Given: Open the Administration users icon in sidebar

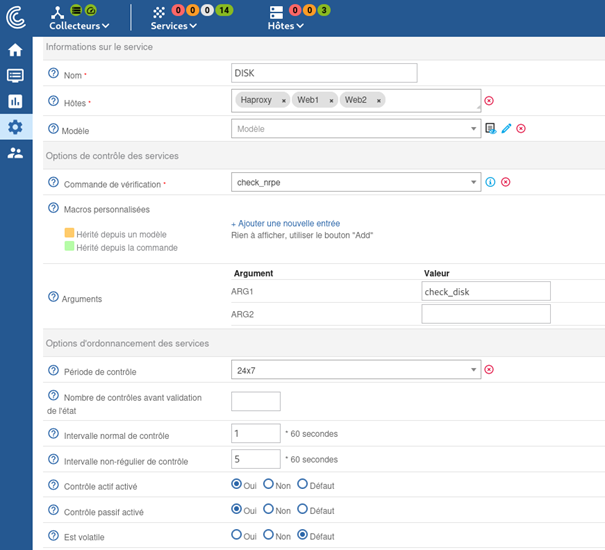Looking at the screenshot, I should point(15,153).
